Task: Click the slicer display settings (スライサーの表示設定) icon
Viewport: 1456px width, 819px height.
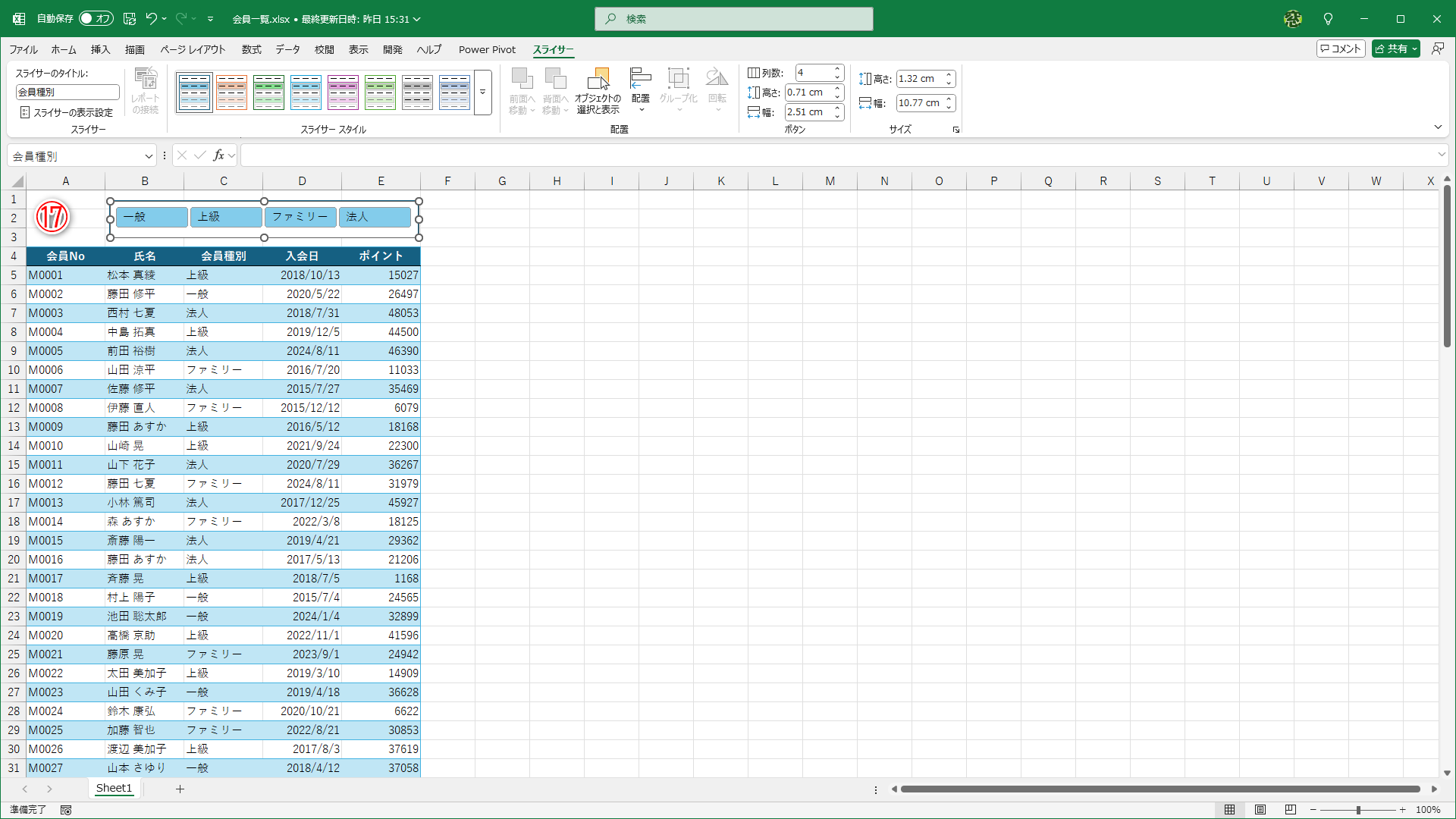Action: (x=25, y=112)
